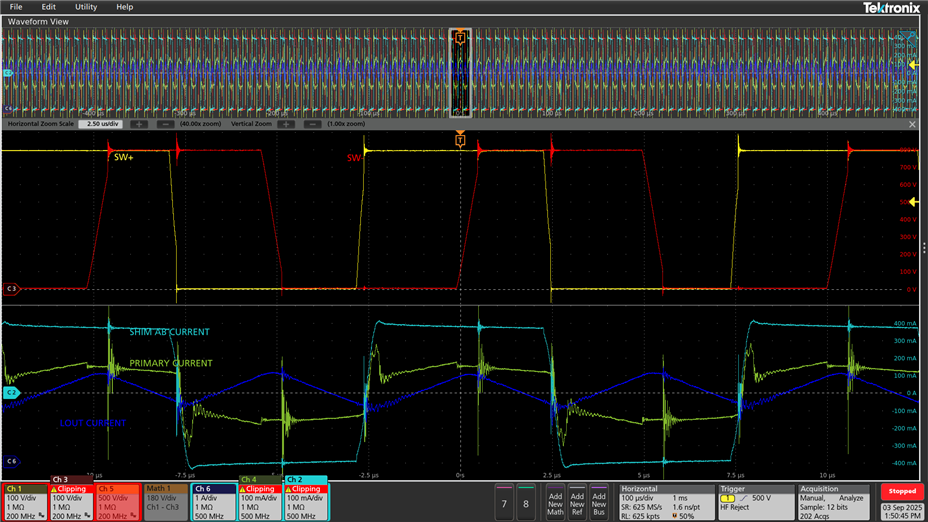
Task: Open Trigger settings badge
Action: [755, 502]
